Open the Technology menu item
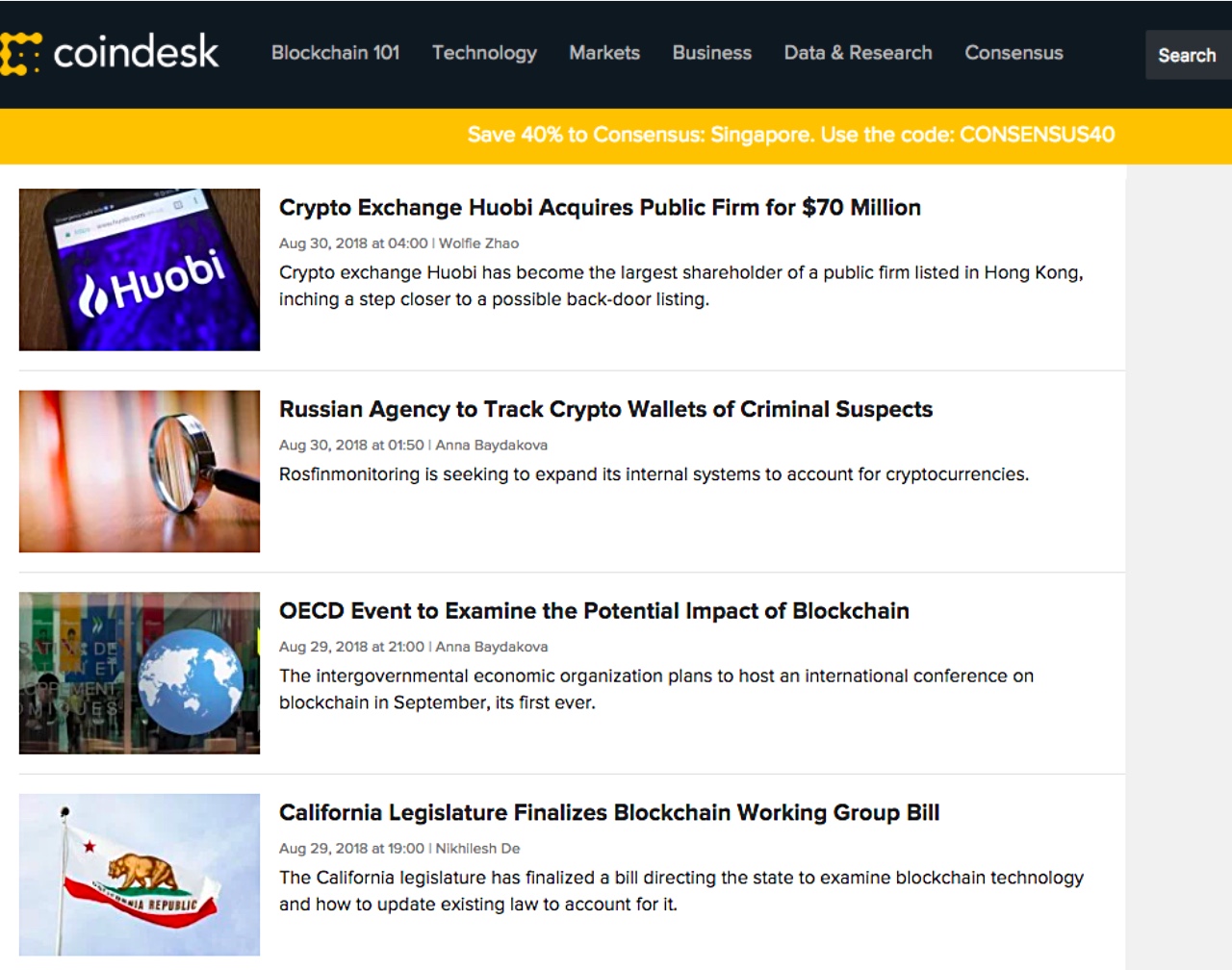This screenshot has height=970, width=1232. (484, 53)
